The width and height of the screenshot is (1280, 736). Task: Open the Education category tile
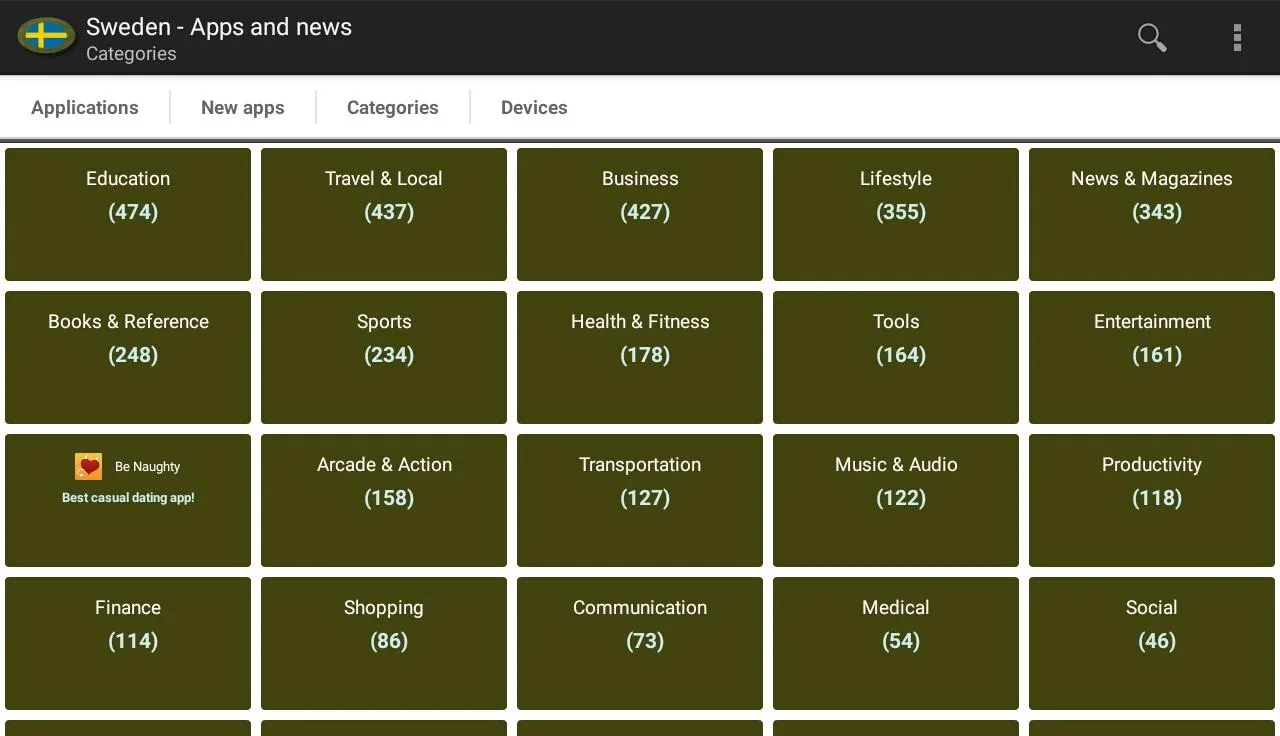click(128, 214)
